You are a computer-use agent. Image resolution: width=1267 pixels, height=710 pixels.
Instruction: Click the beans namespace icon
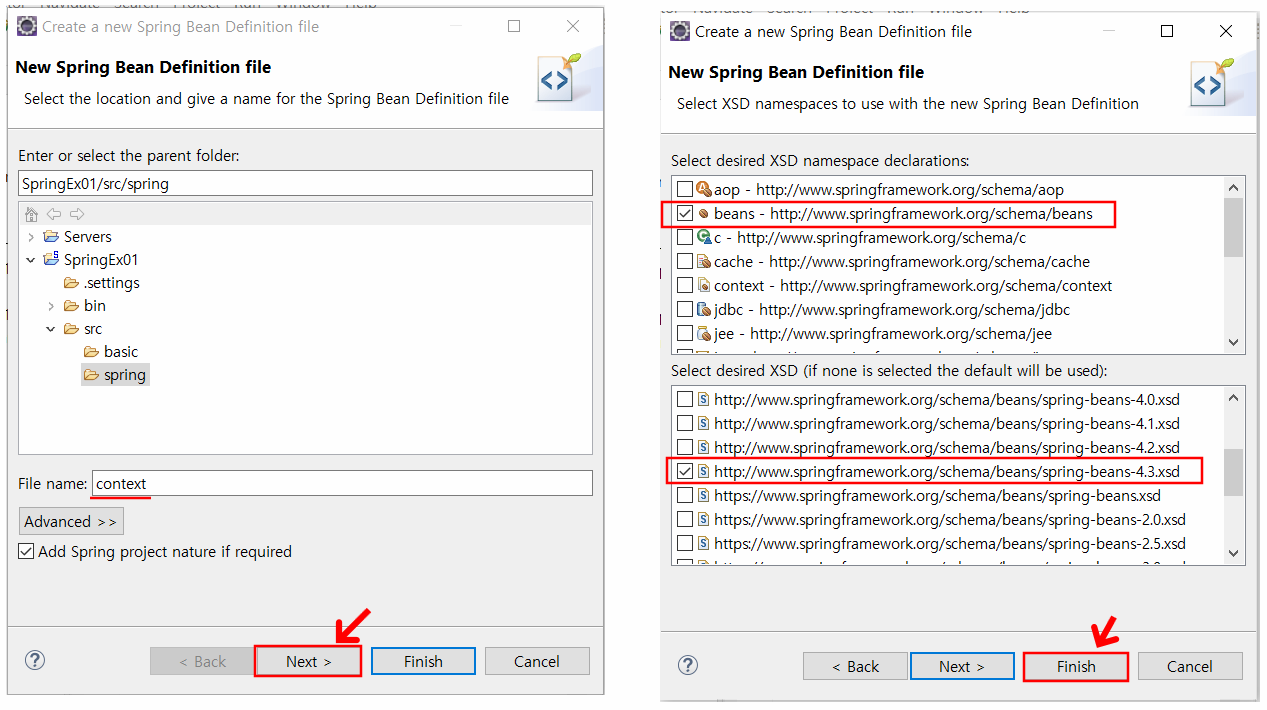(x=703, y=214)
